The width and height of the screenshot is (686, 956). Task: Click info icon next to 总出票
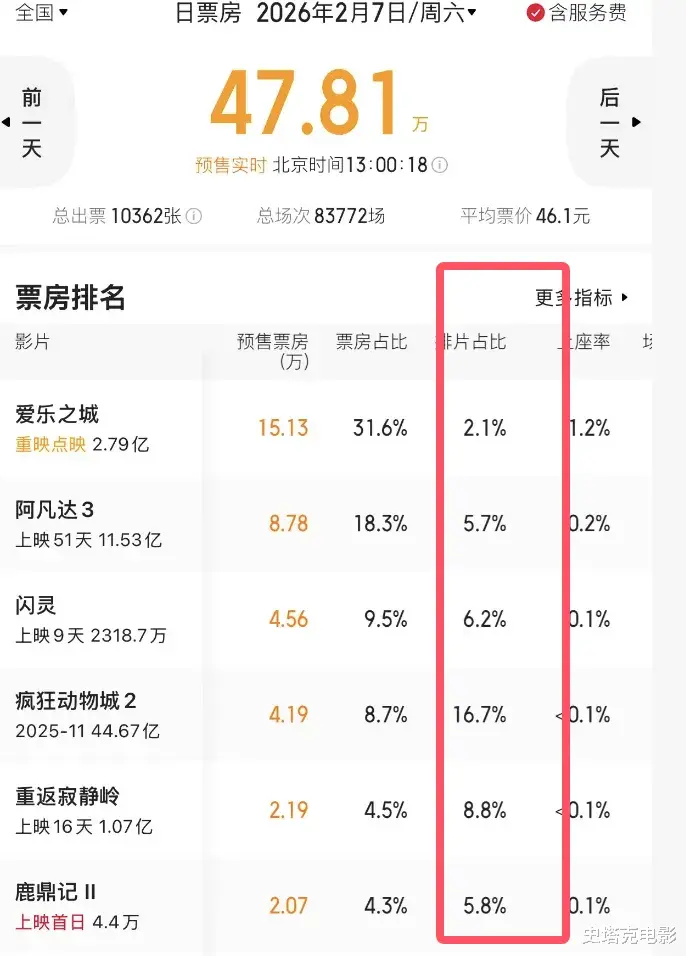pos(194,216)
